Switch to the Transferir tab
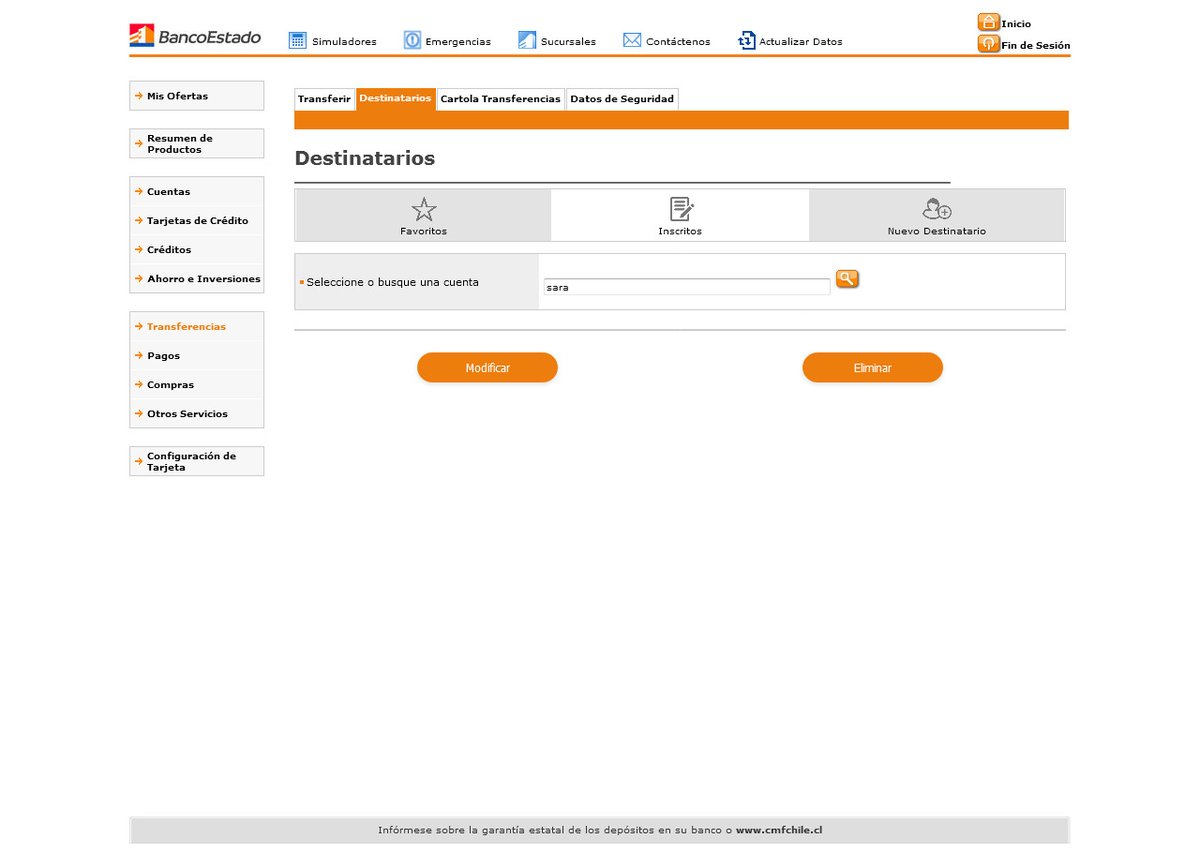Screen dimensions: 1200x853 (324, 99)
